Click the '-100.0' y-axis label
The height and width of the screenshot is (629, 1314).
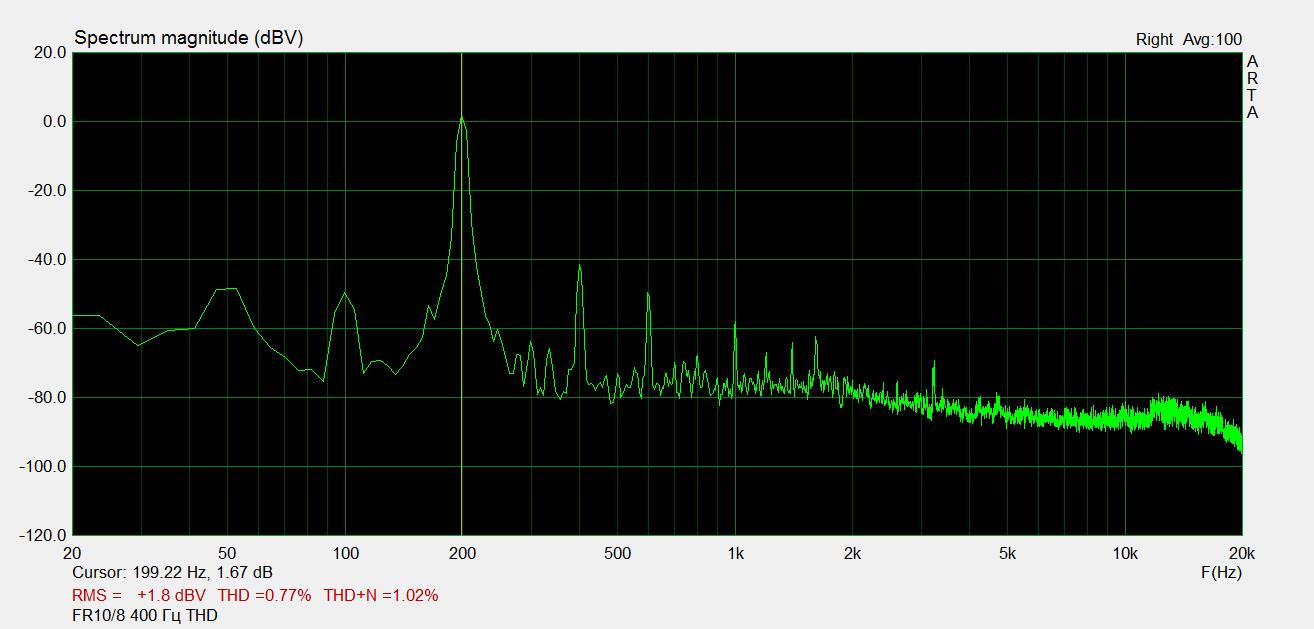point(43,466)
